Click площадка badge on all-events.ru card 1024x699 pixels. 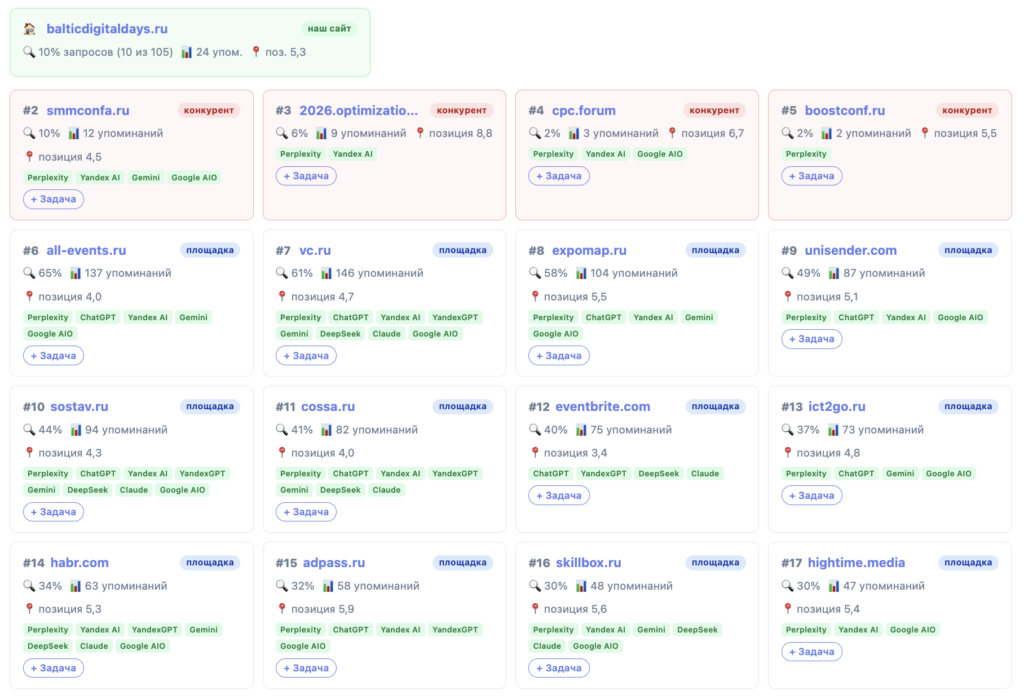pos(210,250)
